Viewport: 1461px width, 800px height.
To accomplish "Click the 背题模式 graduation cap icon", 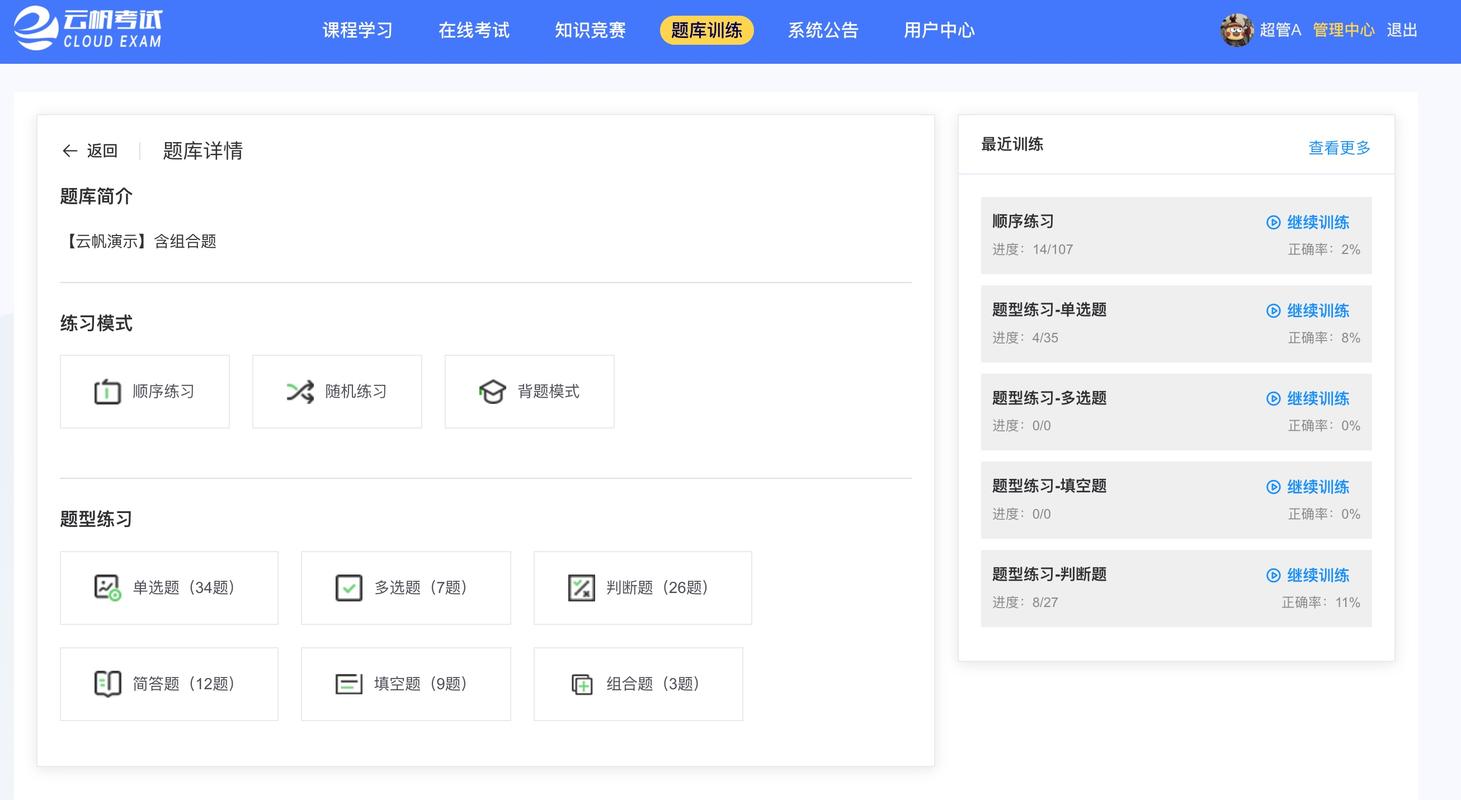I will click(x=492, y=392).
